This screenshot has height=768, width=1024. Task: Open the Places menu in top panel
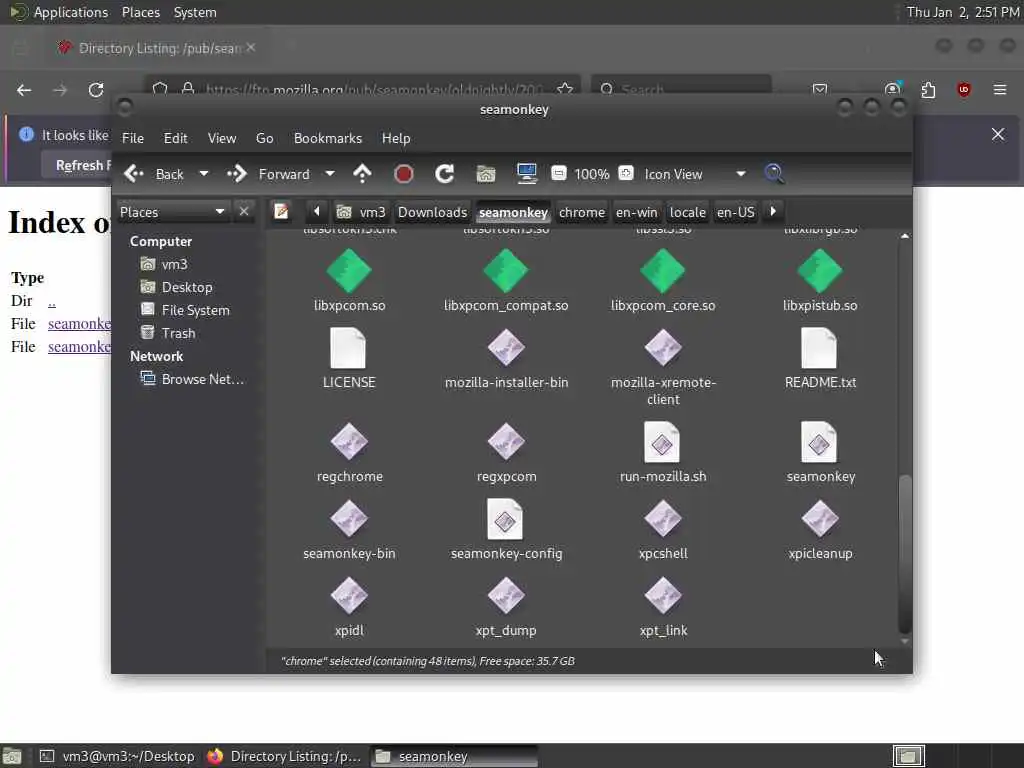140,12
